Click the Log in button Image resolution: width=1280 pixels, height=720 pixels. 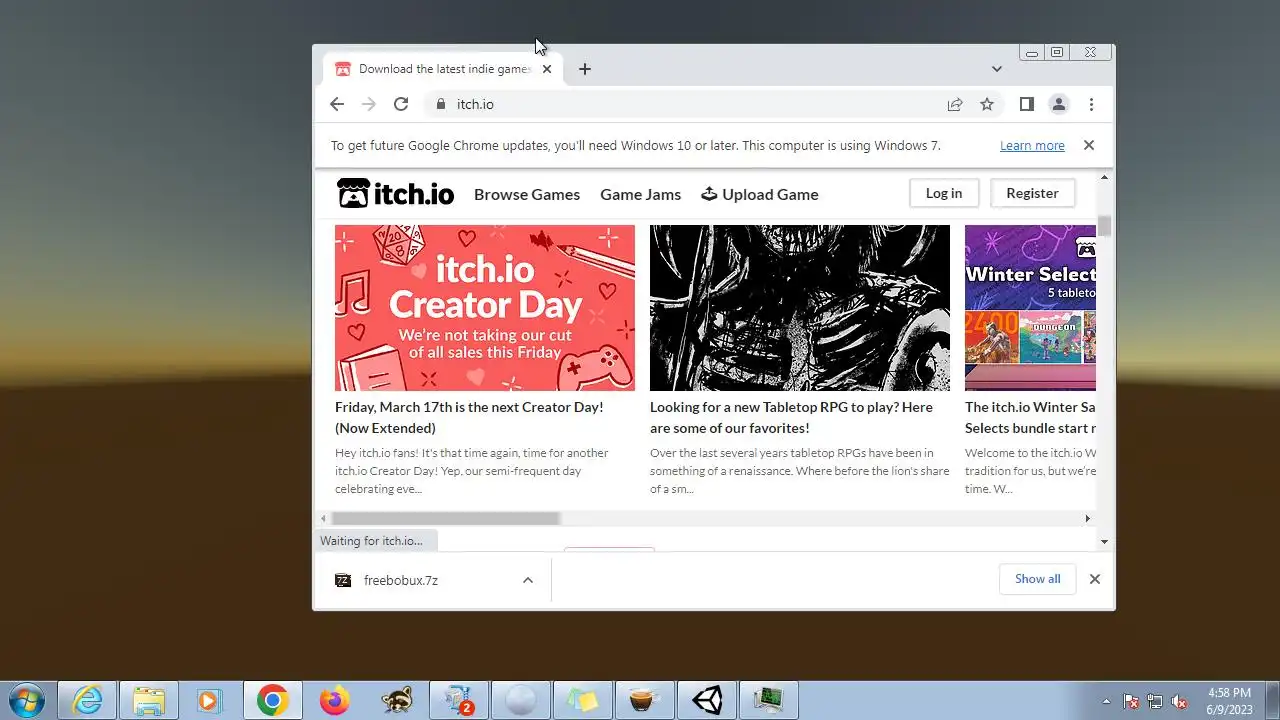pos(943,193)
